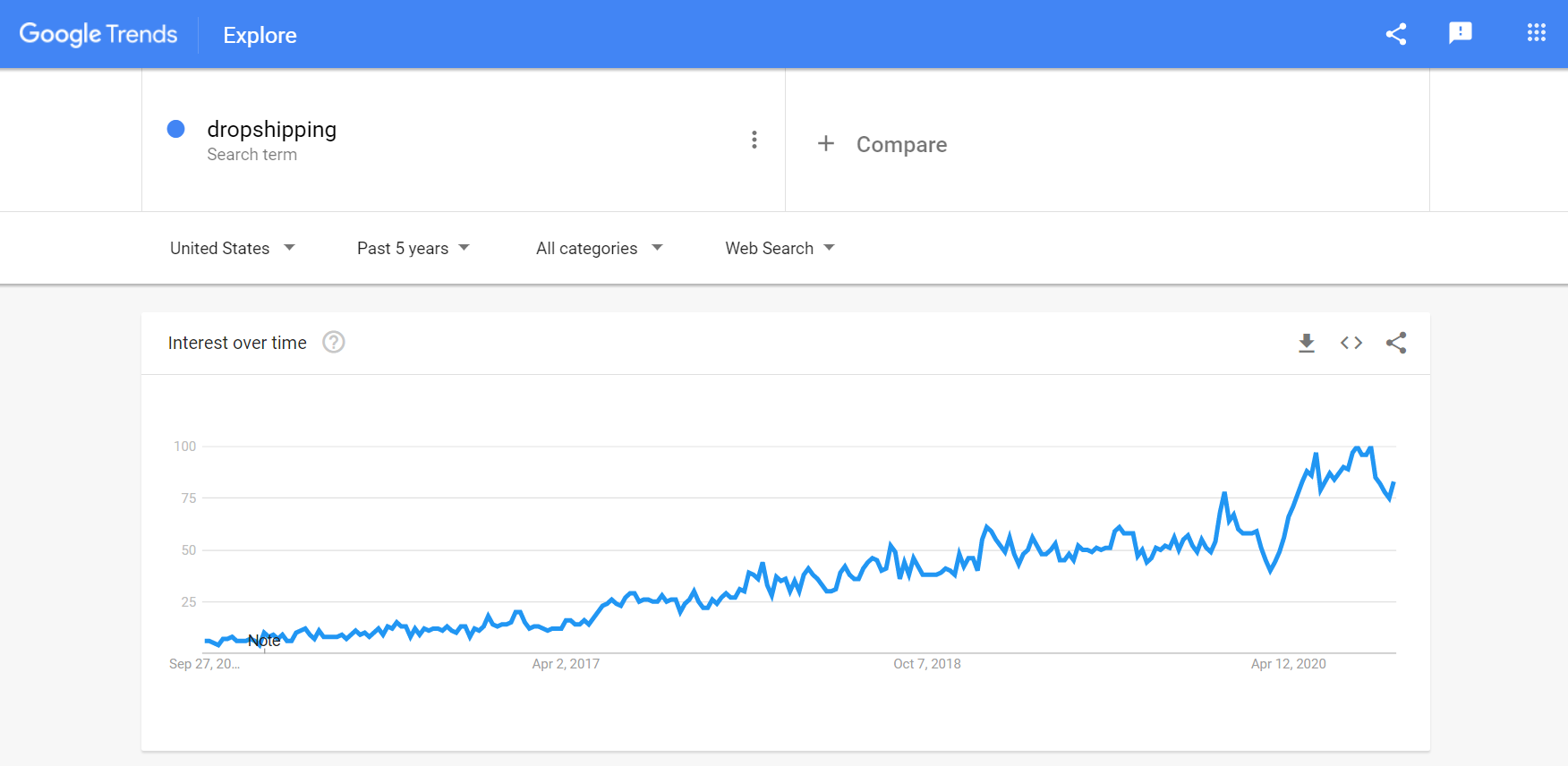Open the send feedback icon
This screenshot has width=1568, height=766.
[1461, 33]
